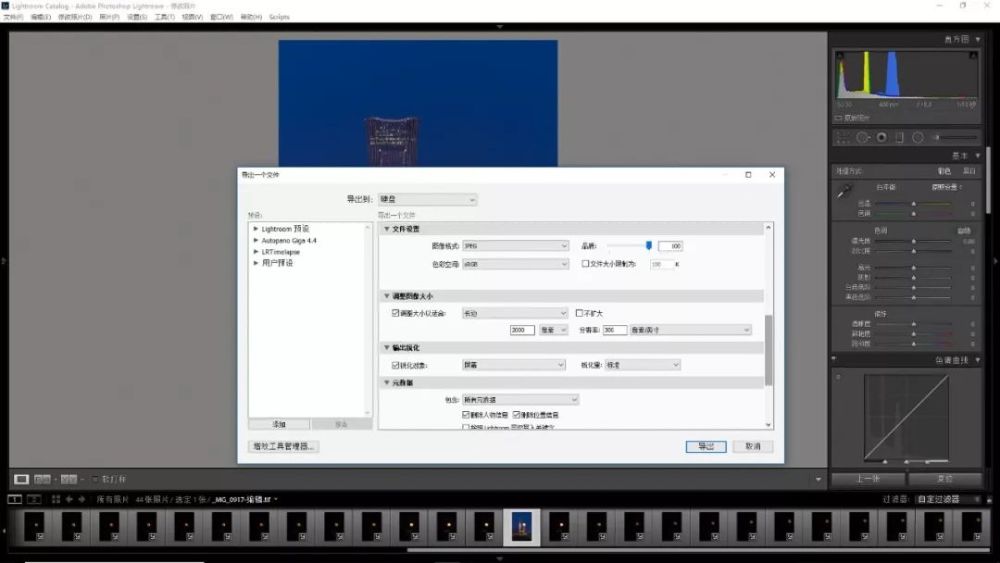Select the Spot Removal tool

click(862, 138)
